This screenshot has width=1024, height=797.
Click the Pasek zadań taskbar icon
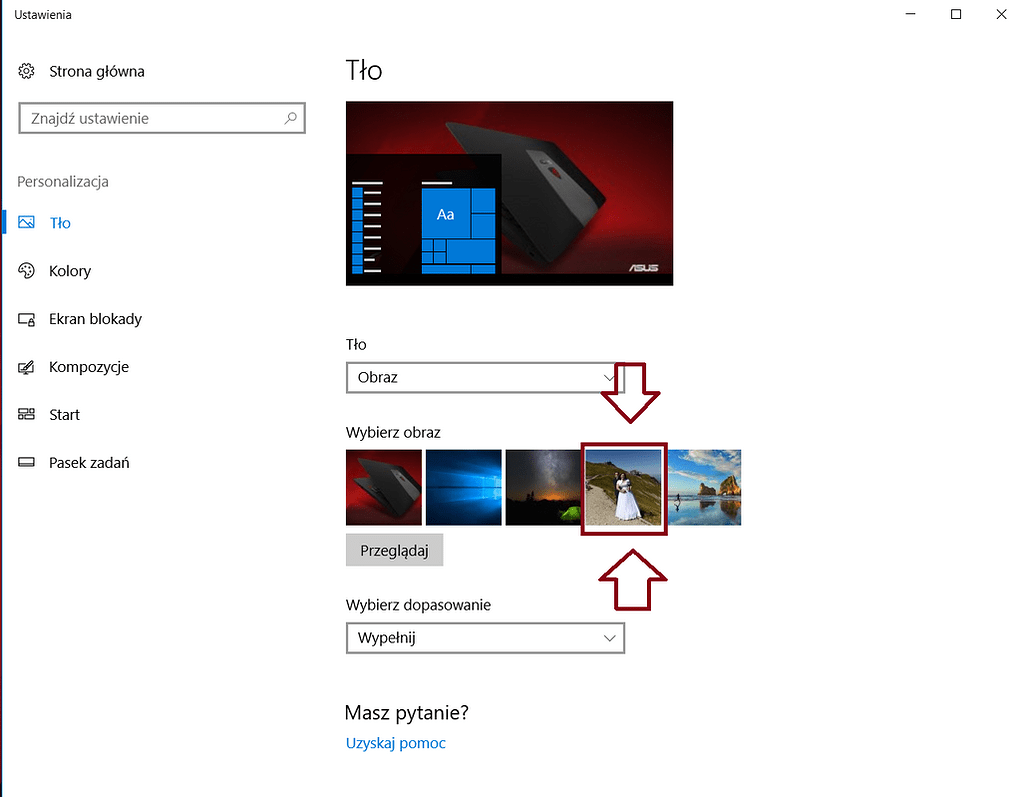(x=26, y=462)
